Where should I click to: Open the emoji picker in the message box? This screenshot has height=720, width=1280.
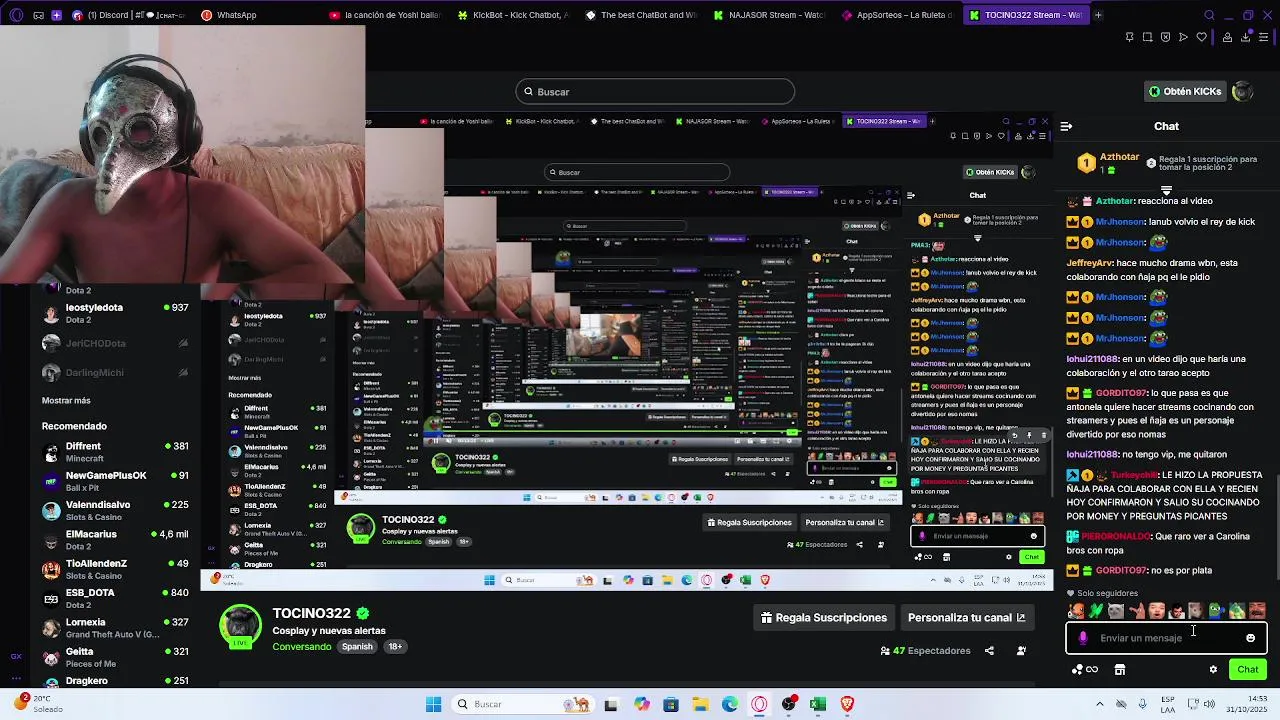[1250, 638]
